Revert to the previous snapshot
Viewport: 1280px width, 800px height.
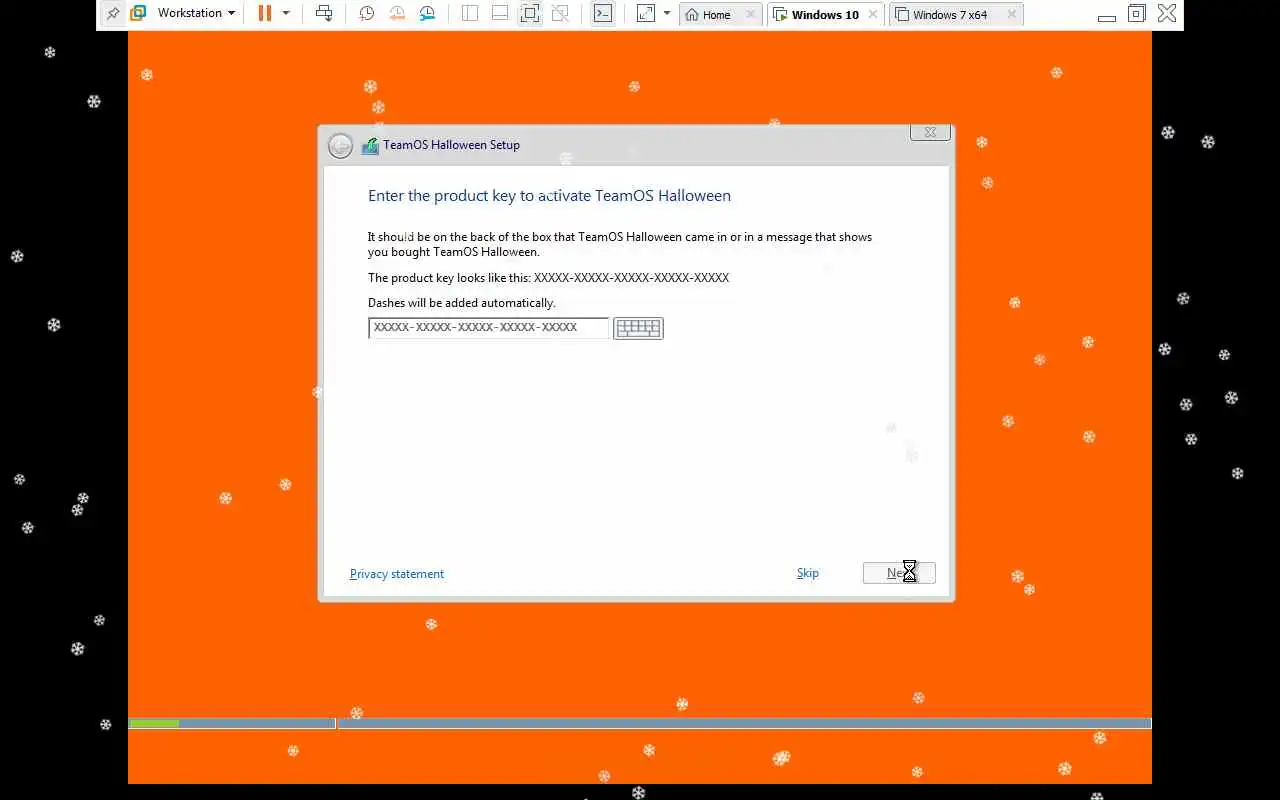397,14
